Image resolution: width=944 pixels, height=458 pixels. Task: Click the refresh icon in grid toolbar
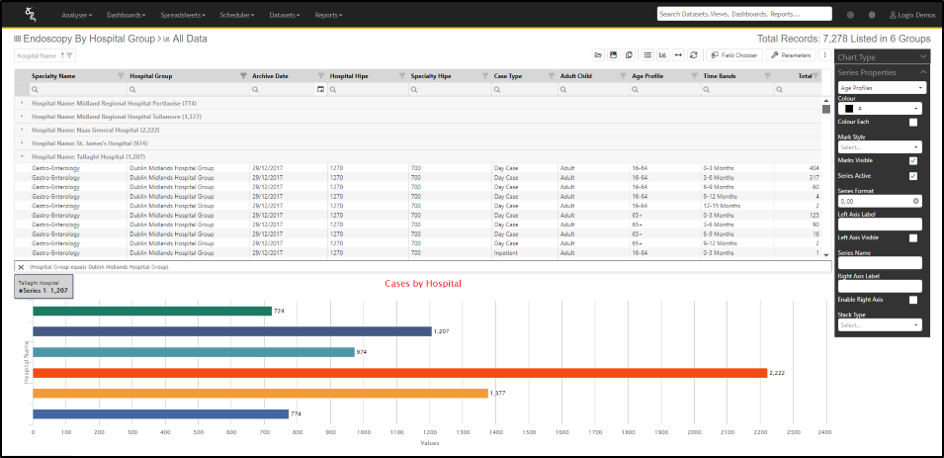(693, 55)
